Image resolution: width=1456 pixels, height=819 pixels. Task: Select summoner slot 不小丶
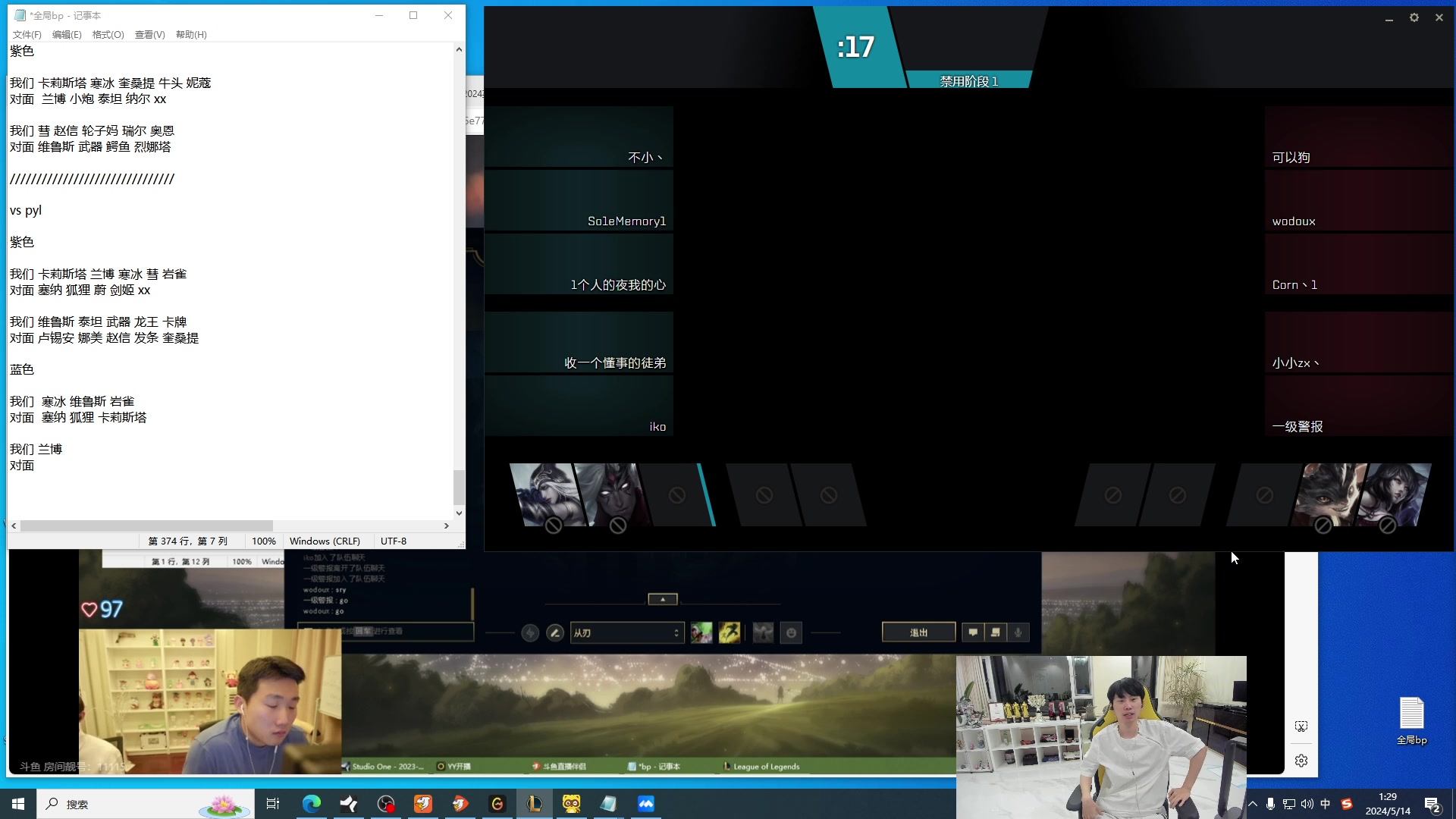coord(579,136)
